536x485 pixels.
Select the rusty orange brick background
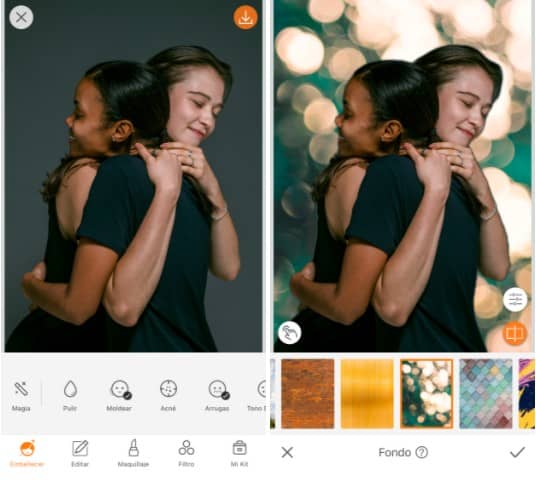308,394
